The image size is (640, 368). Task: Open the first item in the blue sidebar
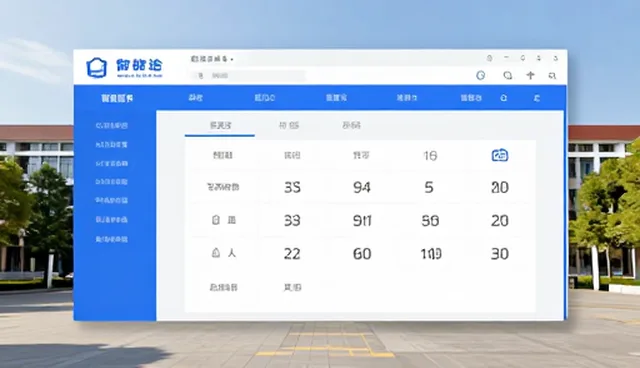[x=111, y=126]
